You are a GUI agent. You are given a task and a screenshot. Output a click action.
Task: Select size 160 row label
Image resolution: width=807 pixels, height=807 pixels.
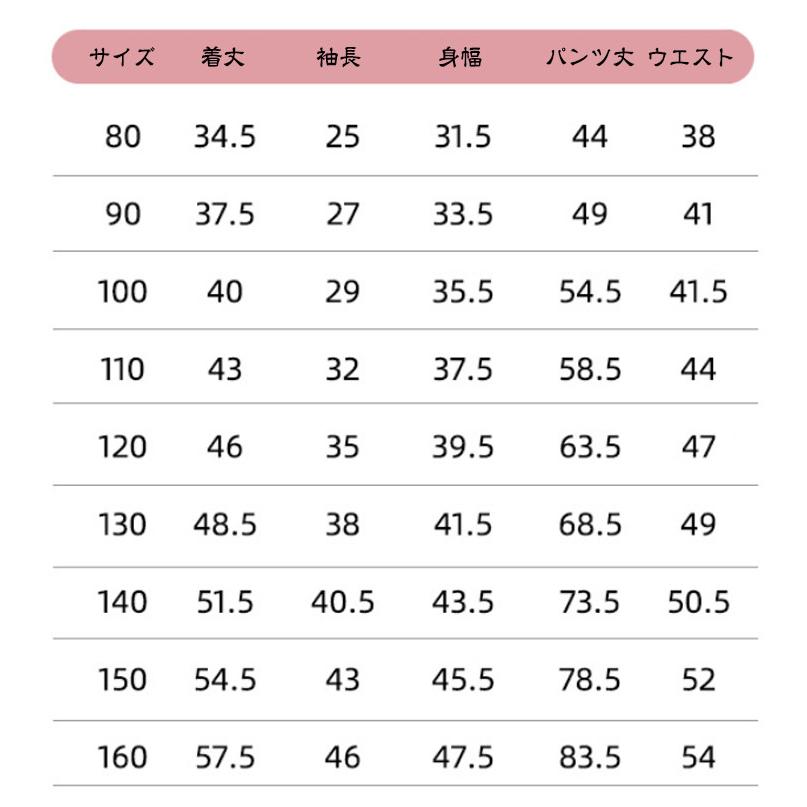click(x=123, y=758)
